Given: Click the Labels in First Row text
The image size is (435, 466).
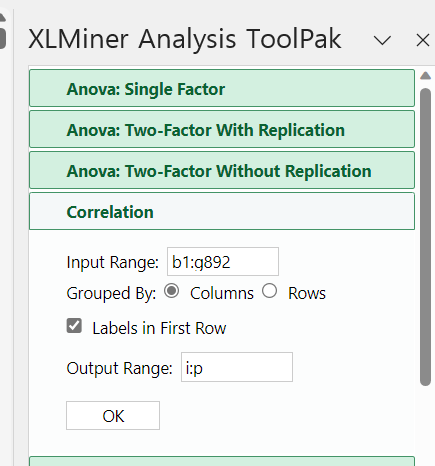Looking at the screenshot, I should [159, 328].
